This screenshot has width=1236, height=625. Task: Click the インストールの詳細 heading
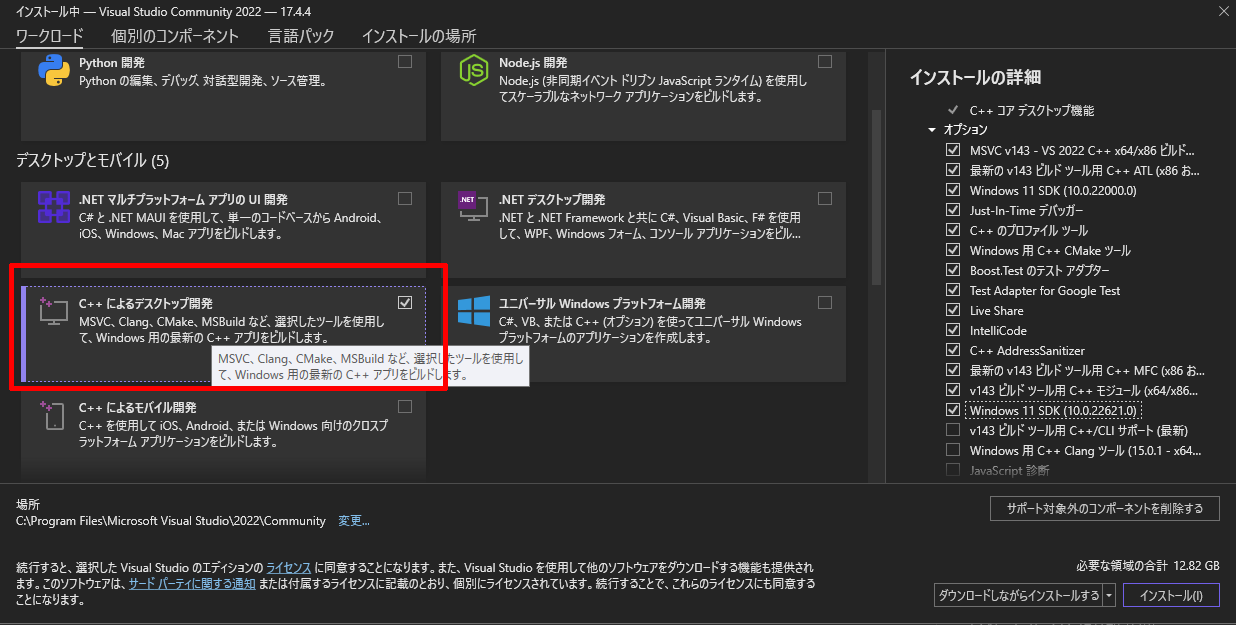(975, 78)
